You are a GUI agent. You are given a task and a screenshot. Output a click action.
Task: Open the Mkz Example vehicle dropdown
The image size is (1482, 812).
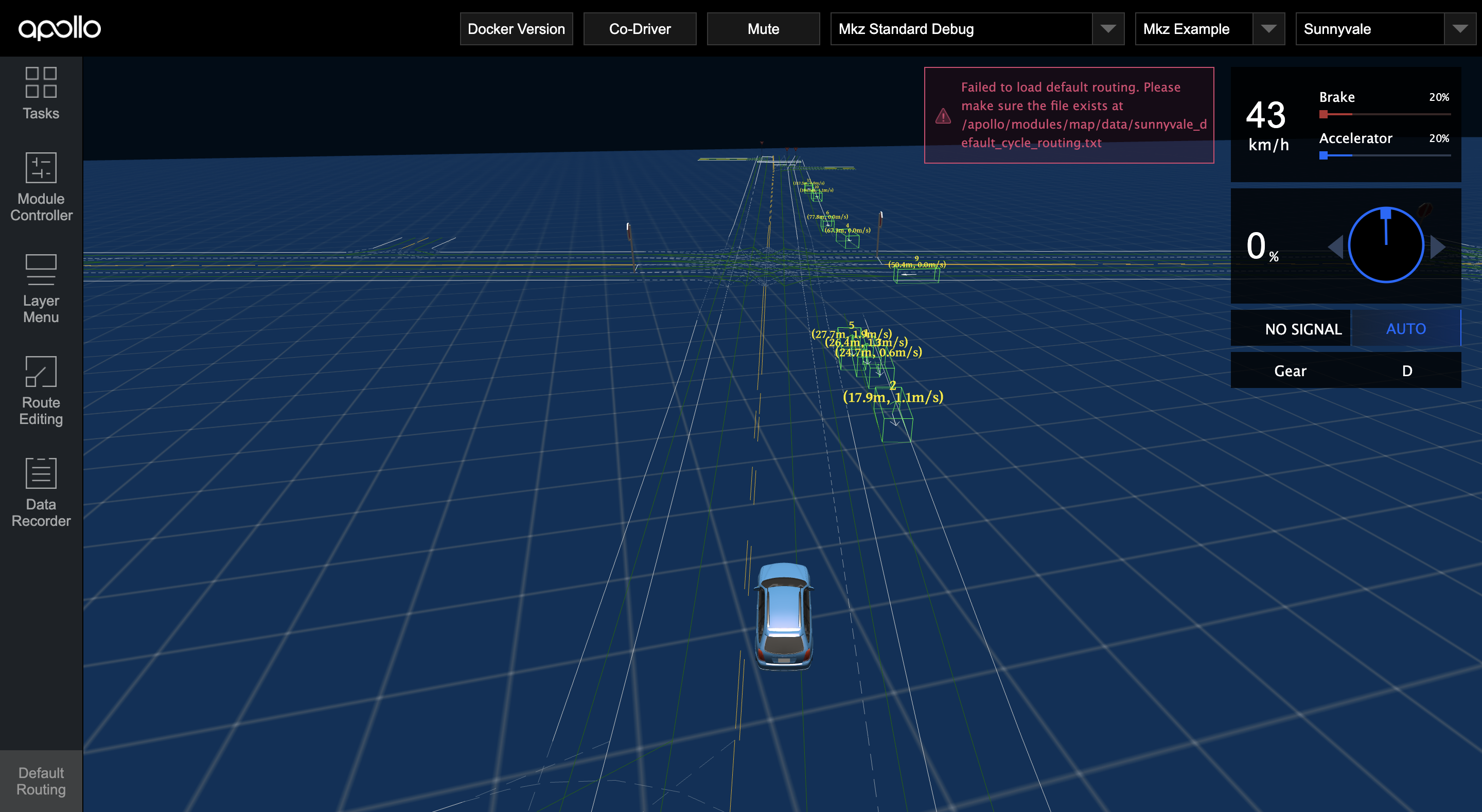pos(1210,29)
